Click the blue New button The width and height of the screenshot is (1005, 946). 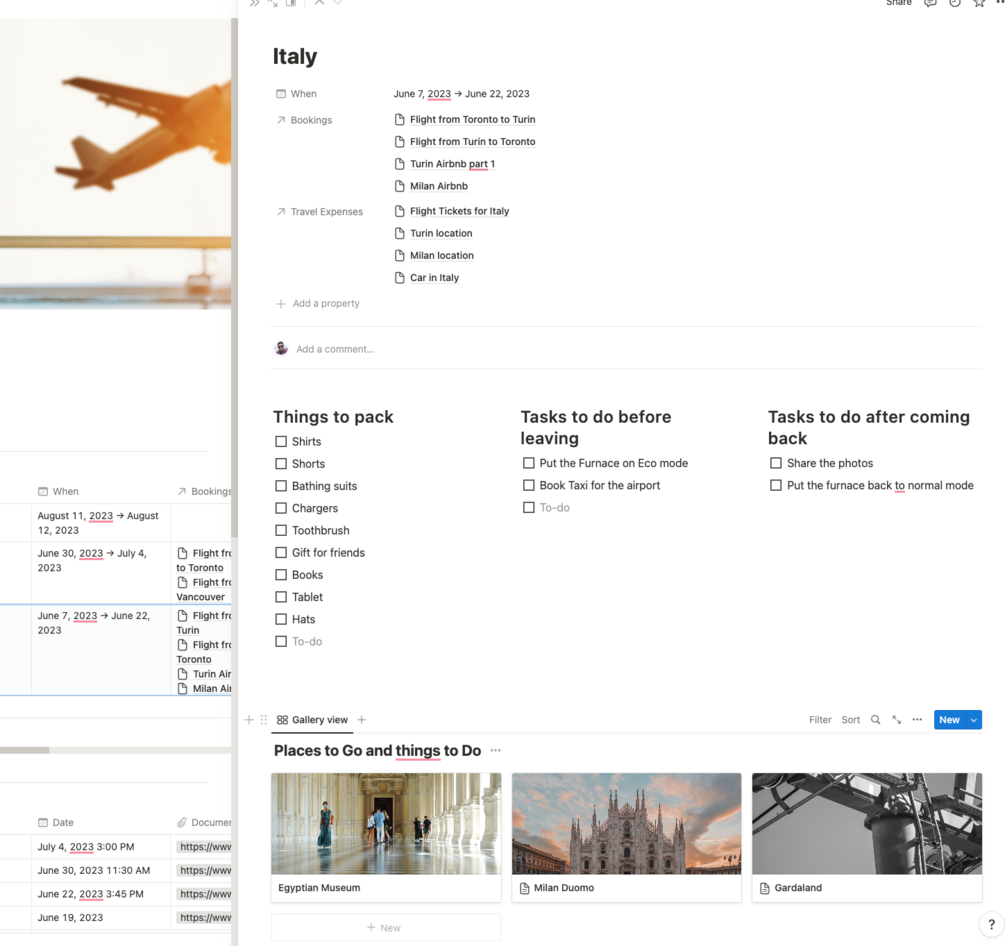950,720
